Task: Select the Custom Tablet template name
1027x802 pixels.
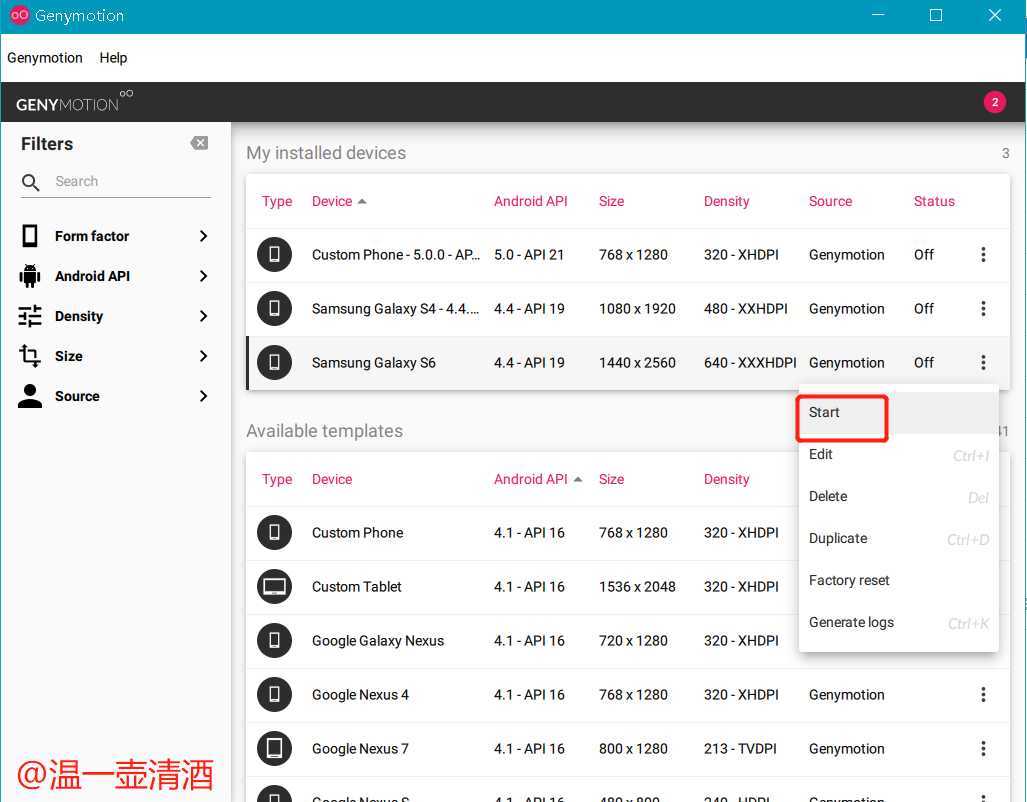Action: click(356, 586)
